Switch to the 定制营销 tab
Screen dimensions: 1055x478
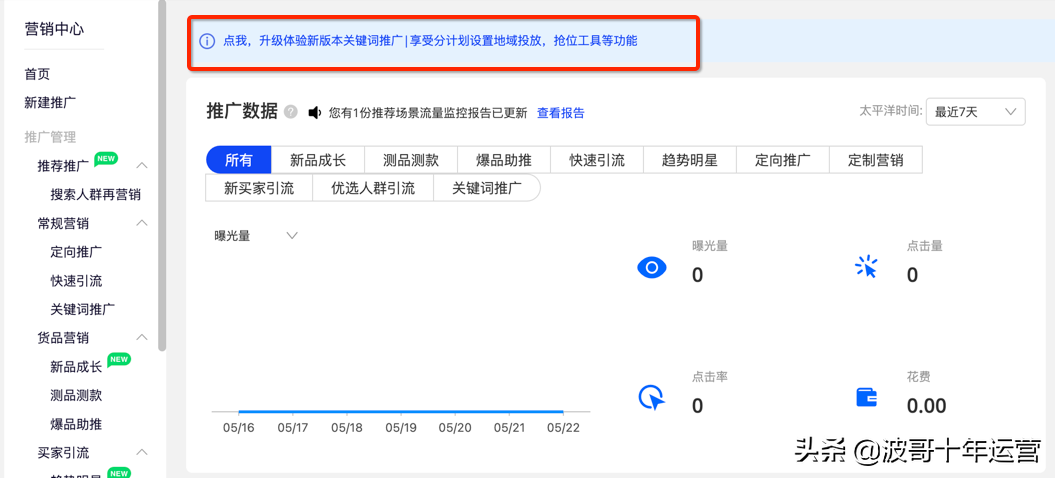[x=875, y=160]
